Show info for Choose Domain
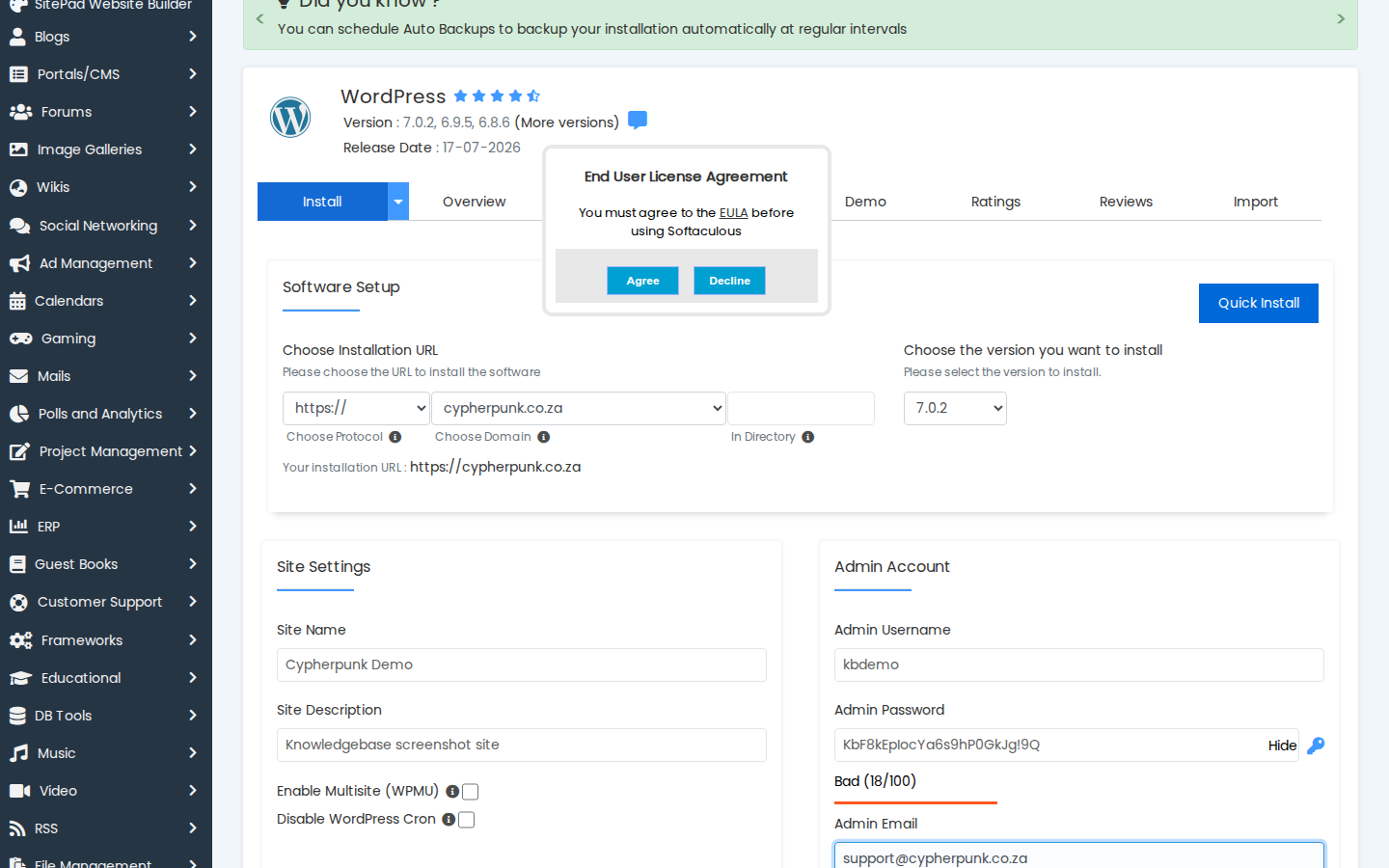1389x868 pixels. tap(544, 437)
